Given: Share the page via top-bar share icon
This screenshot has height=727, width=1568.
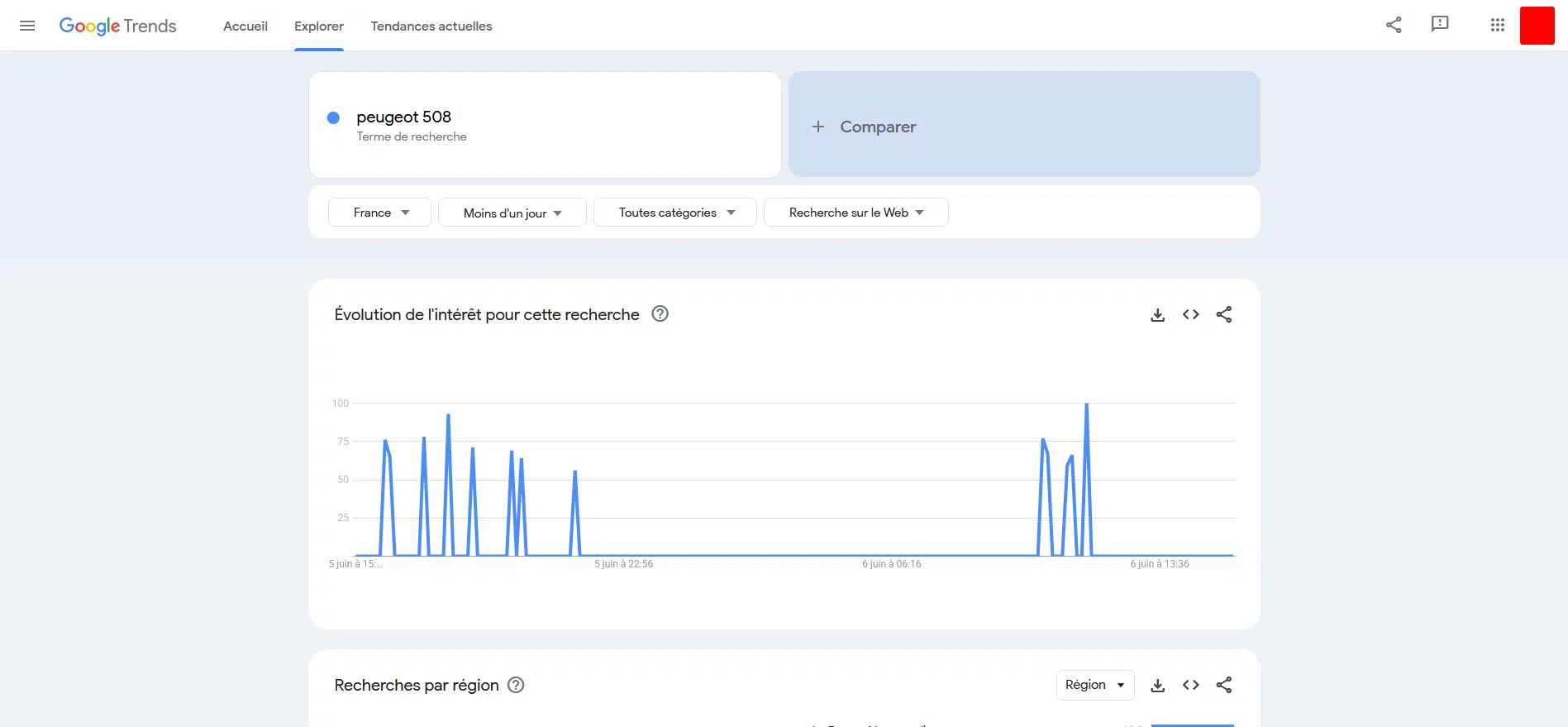Looking at the screenshot, I should pos(1394,25).
